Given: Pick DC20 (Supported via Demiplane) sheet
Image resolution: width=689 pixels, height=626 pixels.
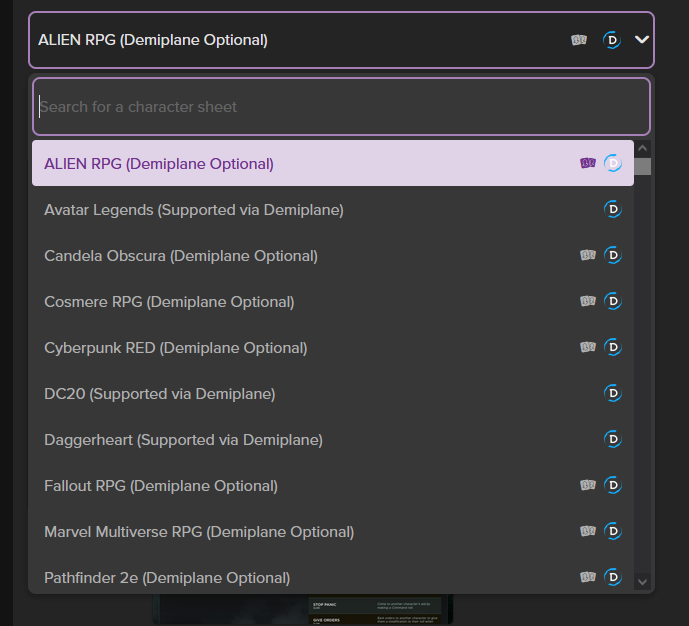Looking at the screenshot, I should pos(160,394).
